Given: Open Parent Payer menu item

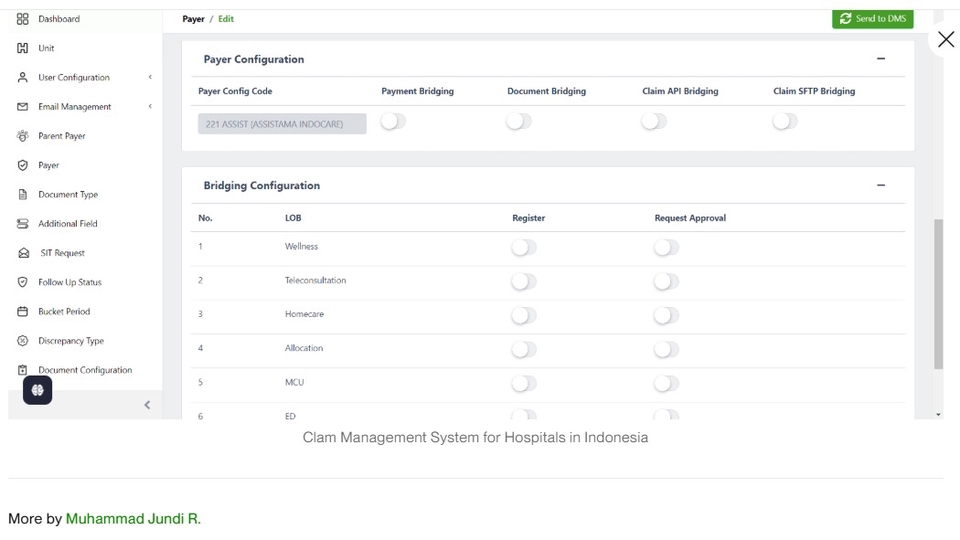Looking at the screenshot, I should pos(62,136).
